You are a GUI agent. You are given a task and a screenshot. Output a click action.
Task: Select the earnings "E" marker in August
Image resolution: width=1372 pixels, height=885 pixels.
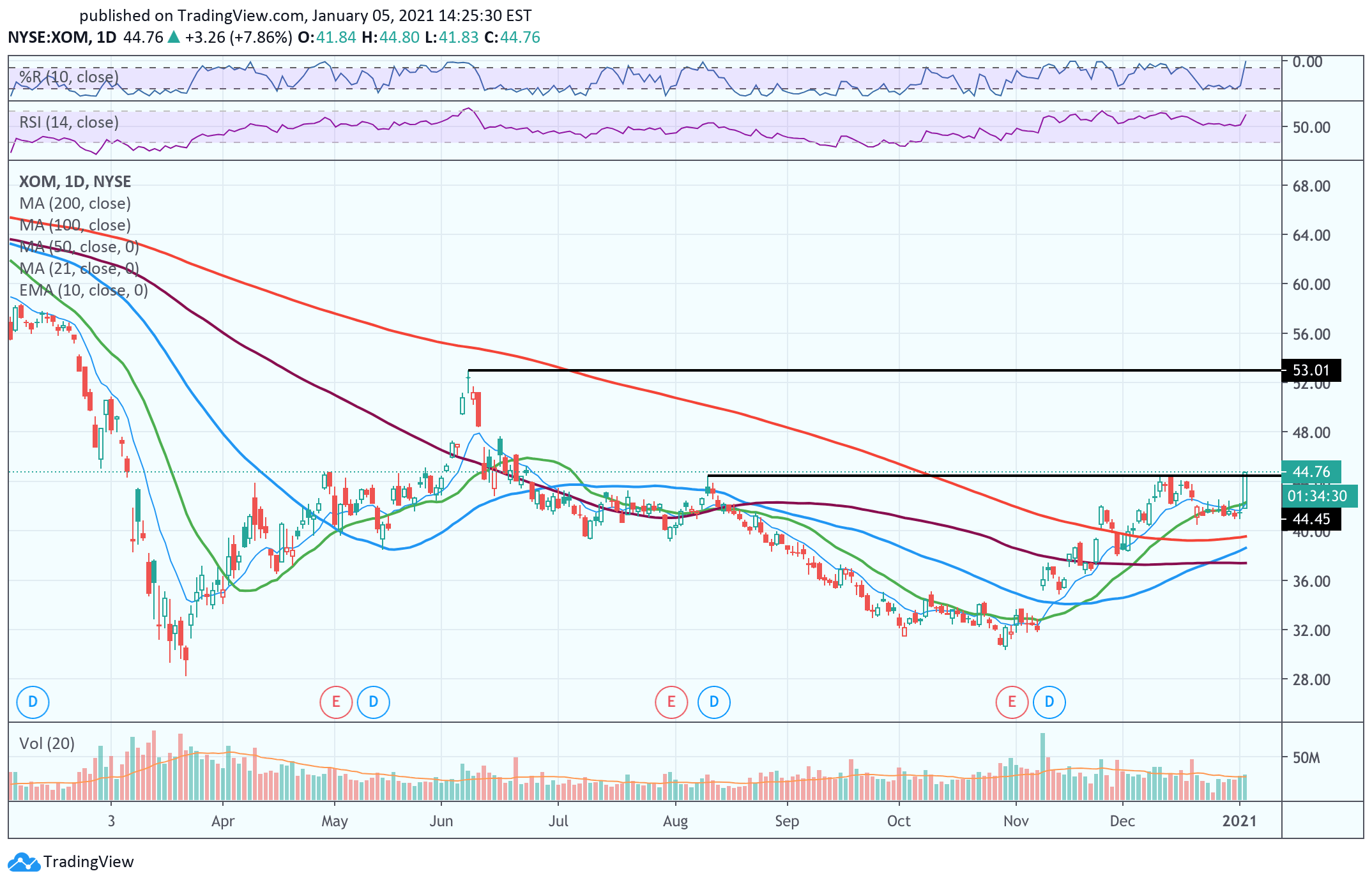point(670,701)
